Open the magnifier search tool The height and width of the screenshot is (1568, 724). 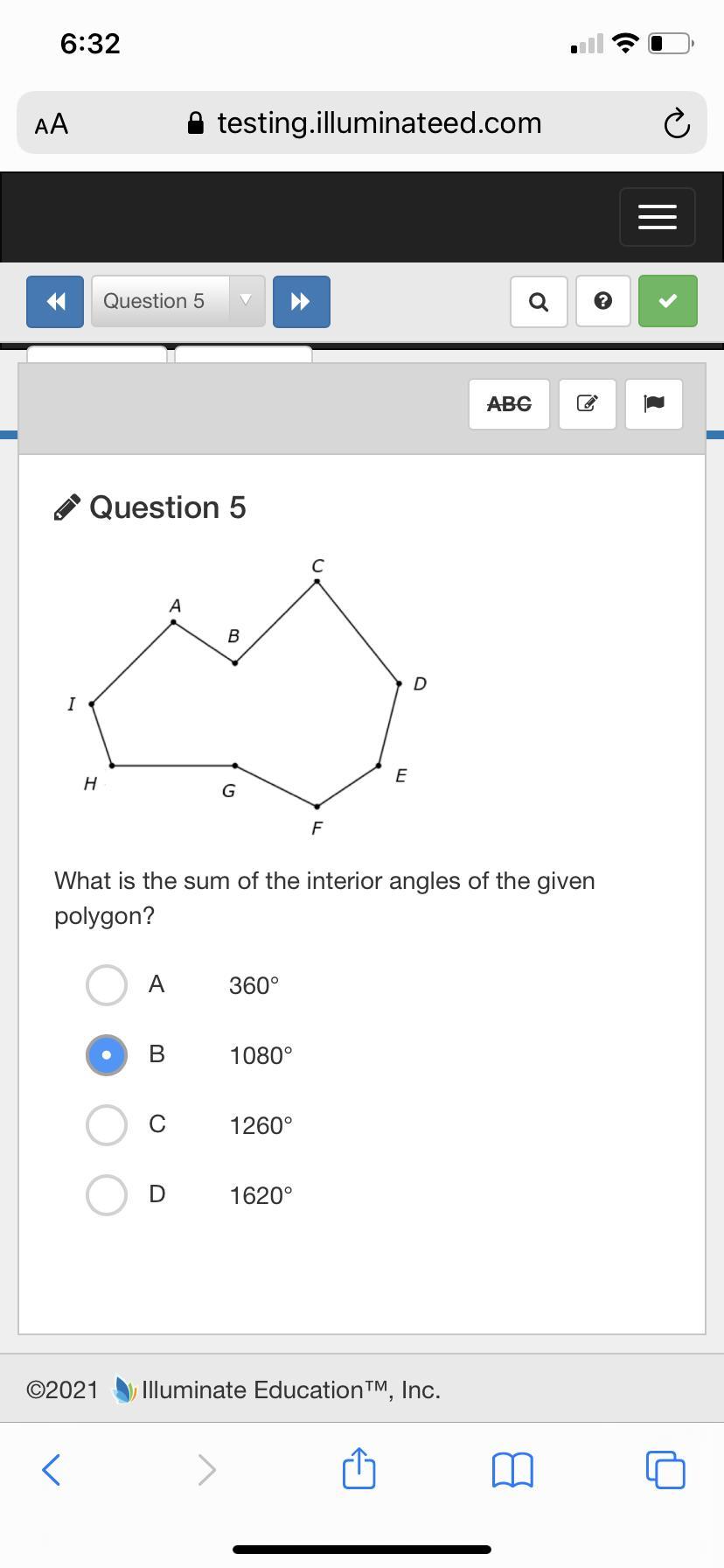point(539,302)
